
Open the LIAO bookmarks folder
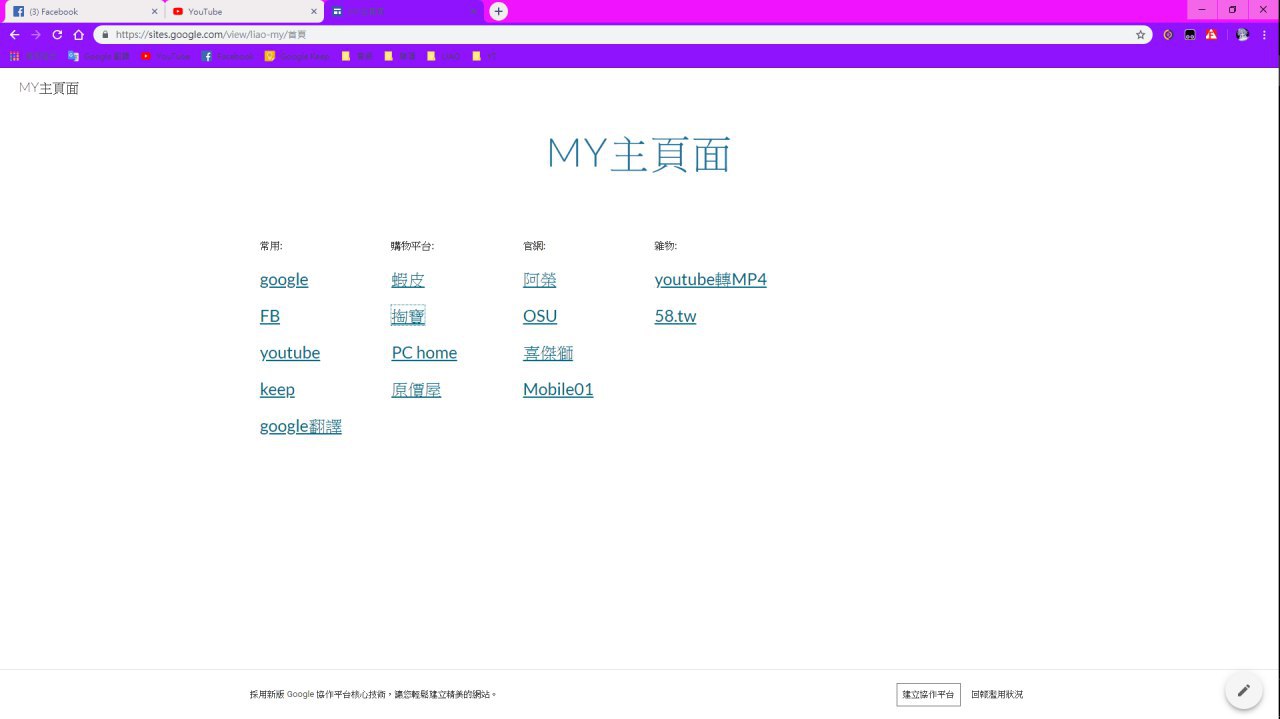point(444,56)
